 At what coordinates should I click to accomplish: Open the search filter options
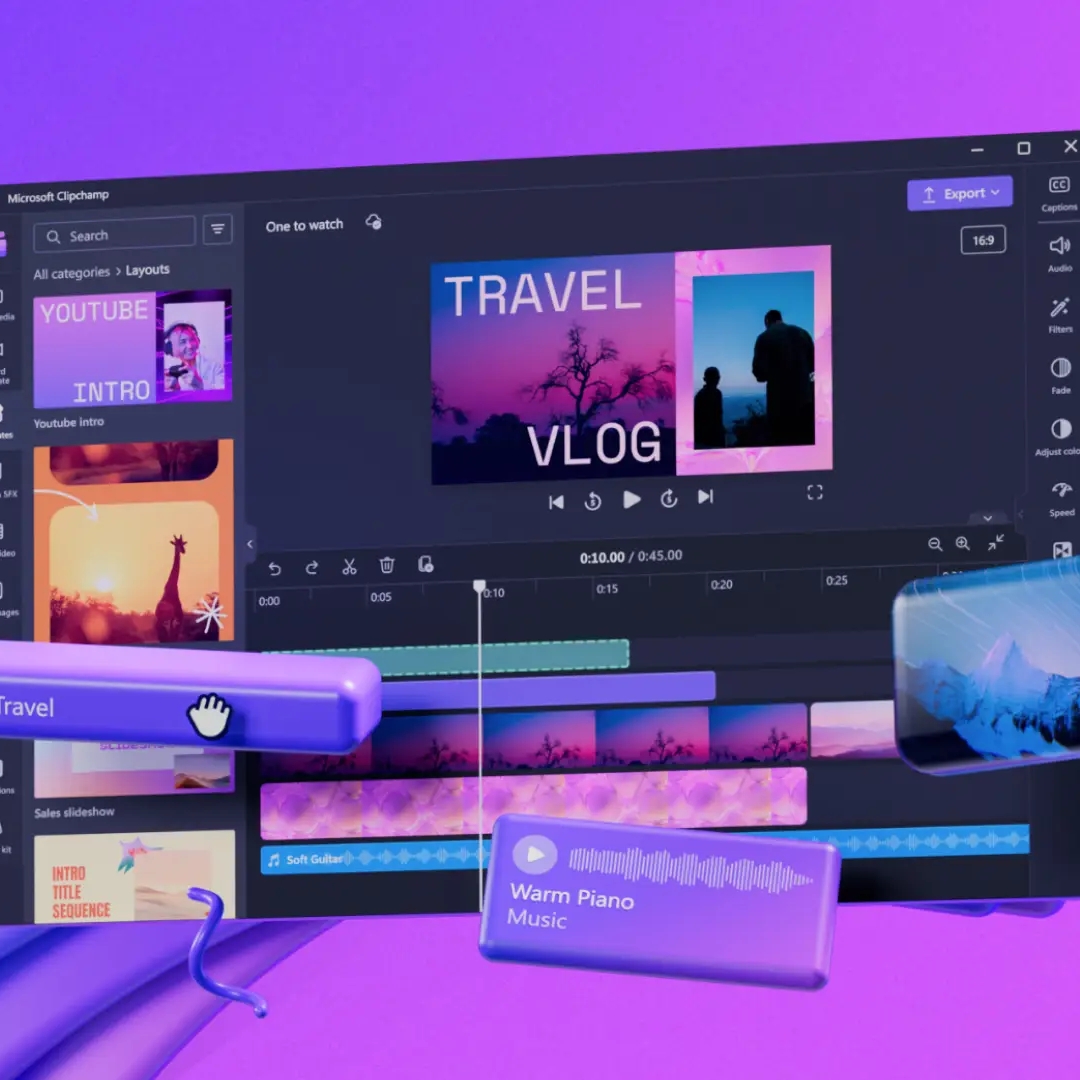click(217, 230)
